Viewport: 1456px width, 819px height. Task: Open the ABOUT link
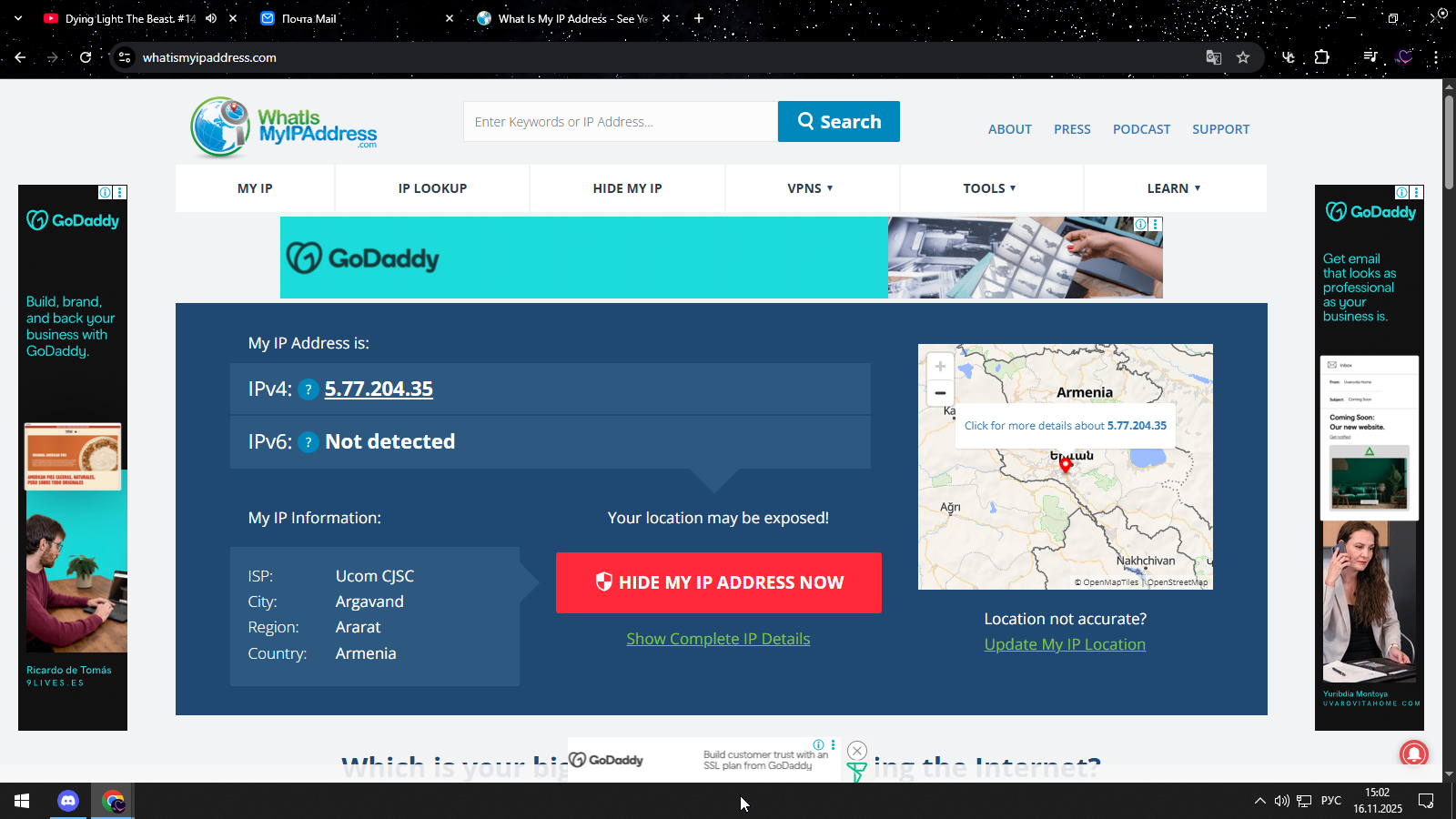click(1010, 129)
